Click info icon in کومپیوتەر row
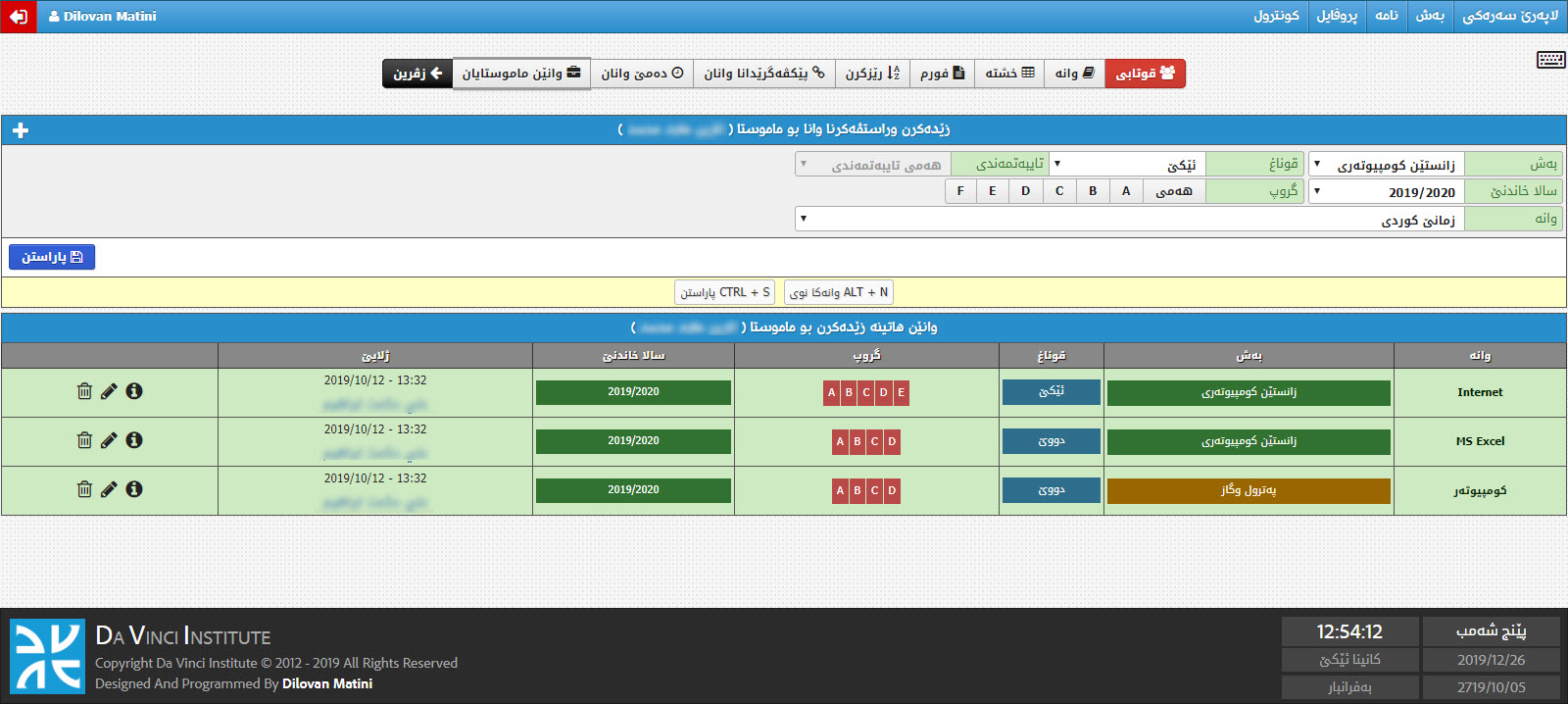The height and width of the screenshot is (704, 1568). click(134, 489)
